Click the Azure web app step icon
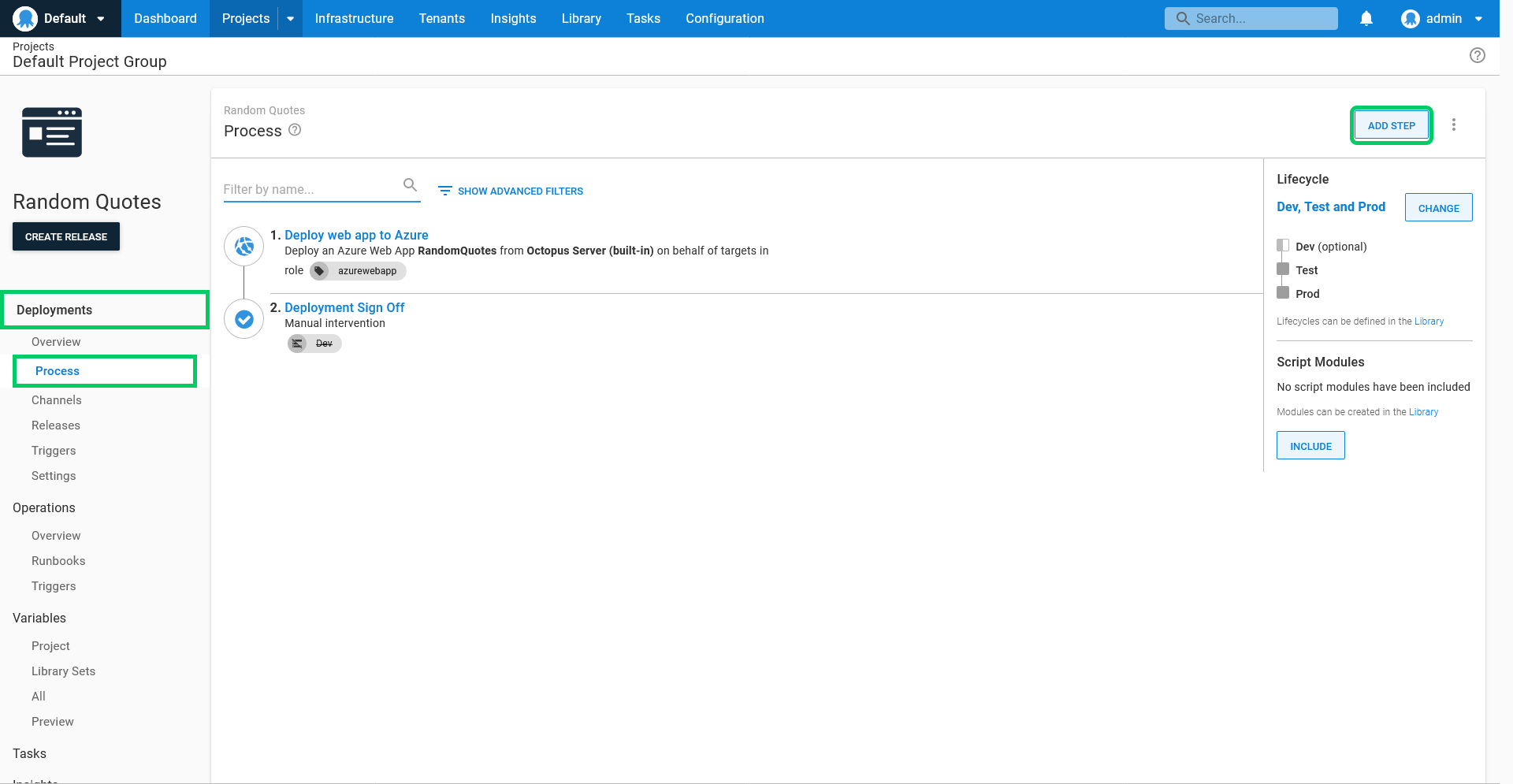 [x=244, y=247]
